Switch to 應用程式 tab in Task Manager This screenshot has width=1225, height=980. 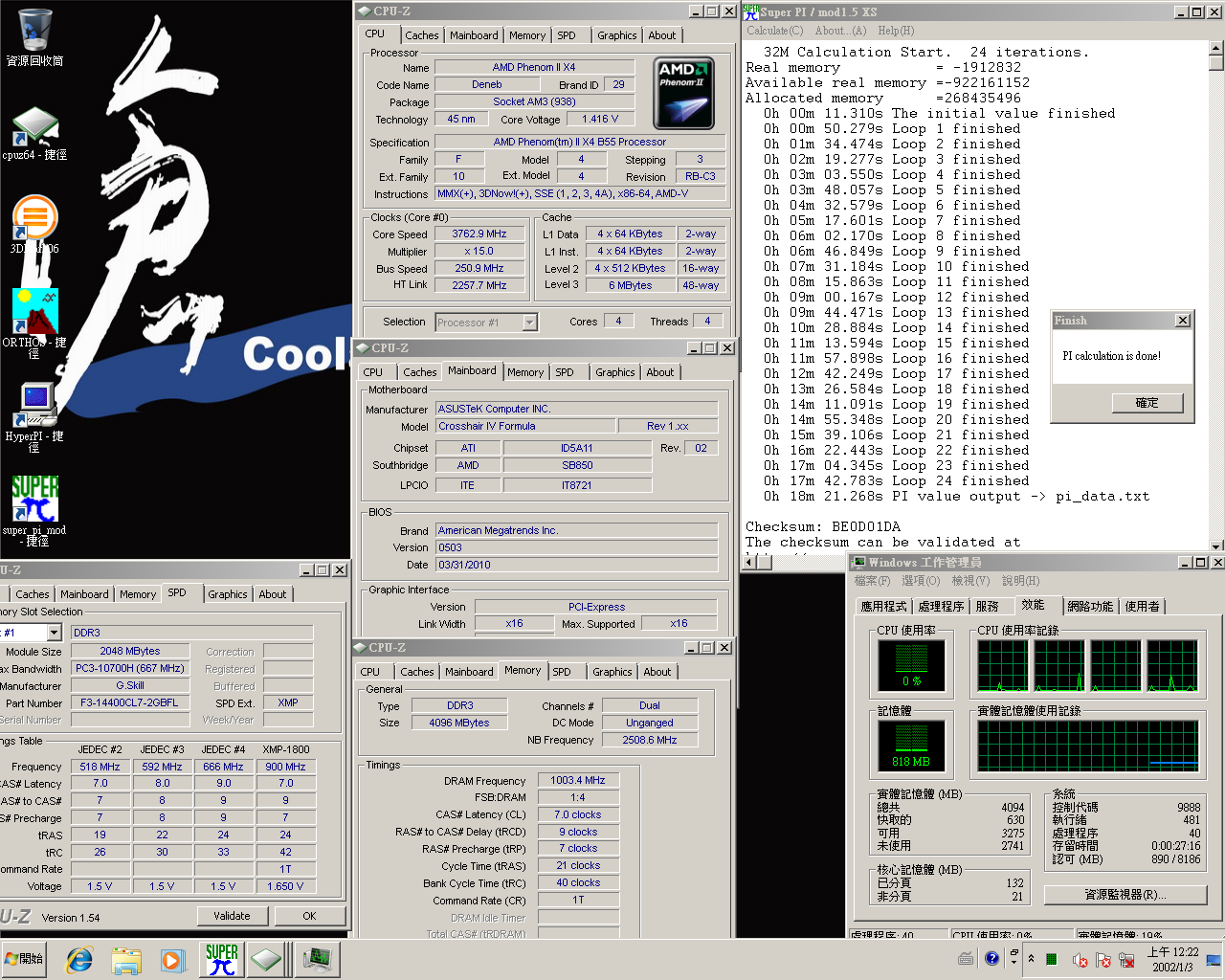coord(883,607)
